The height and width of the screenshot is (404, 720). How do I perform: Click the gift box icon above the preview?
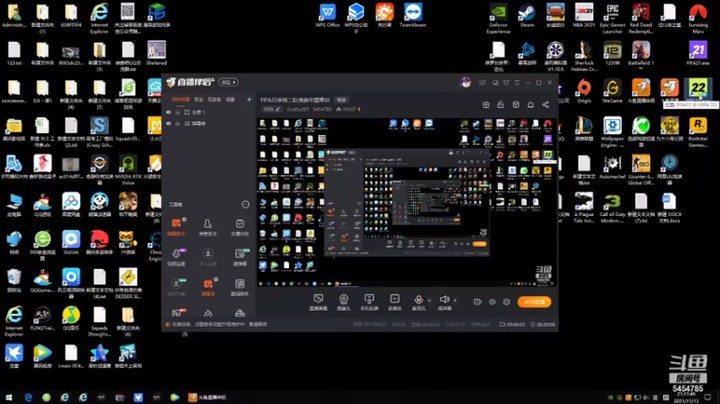(486, 105)
